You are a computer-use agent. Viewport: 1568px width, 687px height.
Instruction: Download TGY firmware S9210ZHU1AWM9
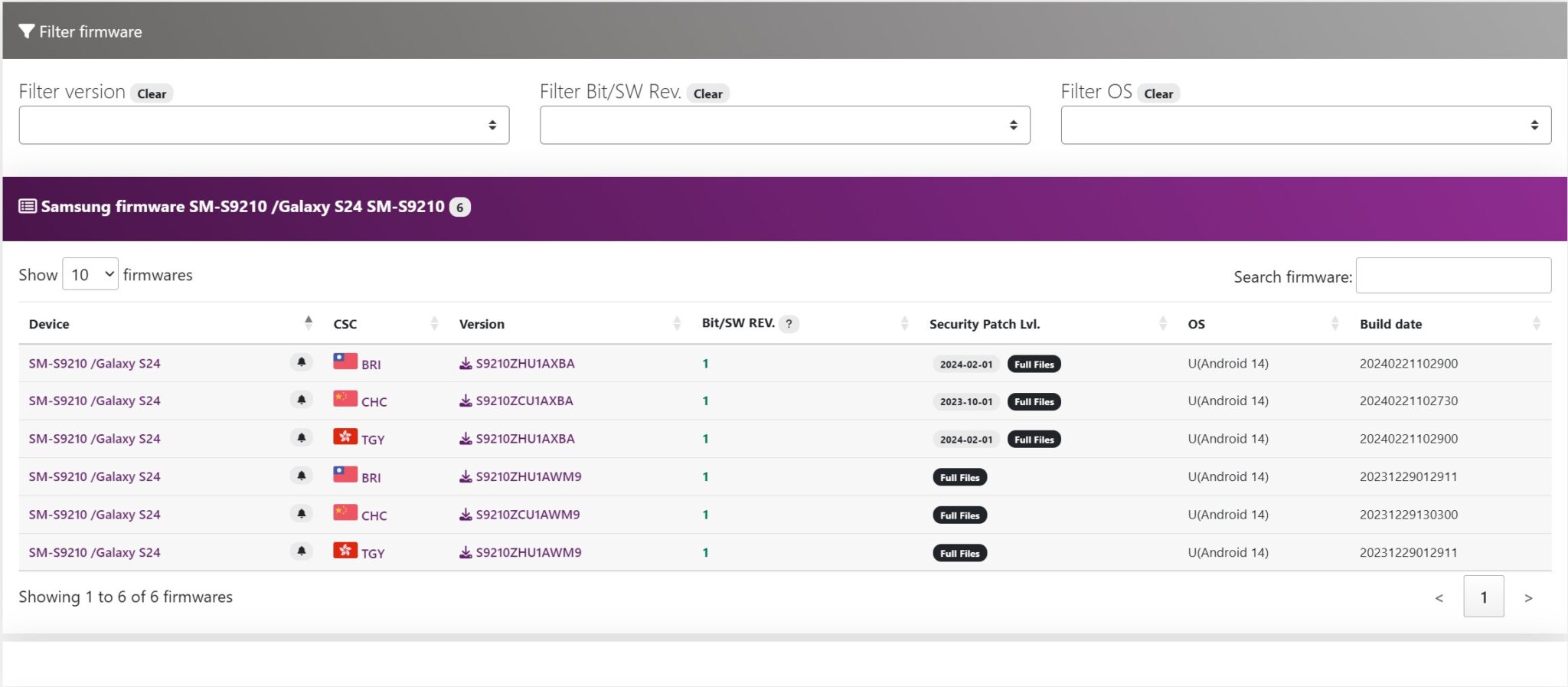coord(521,552)
